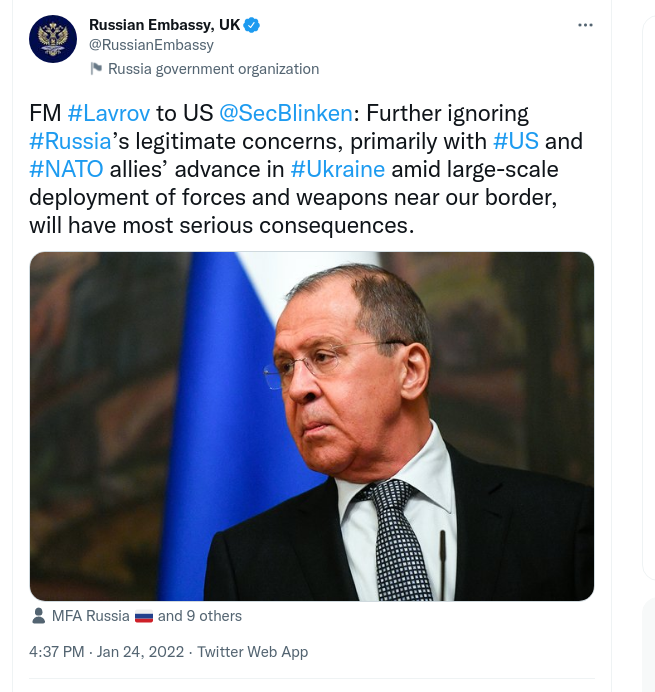The height and width of the screenshot is (692, 655).
Task: Open the #Lavrov hashtag
Action: click(109, 113)
